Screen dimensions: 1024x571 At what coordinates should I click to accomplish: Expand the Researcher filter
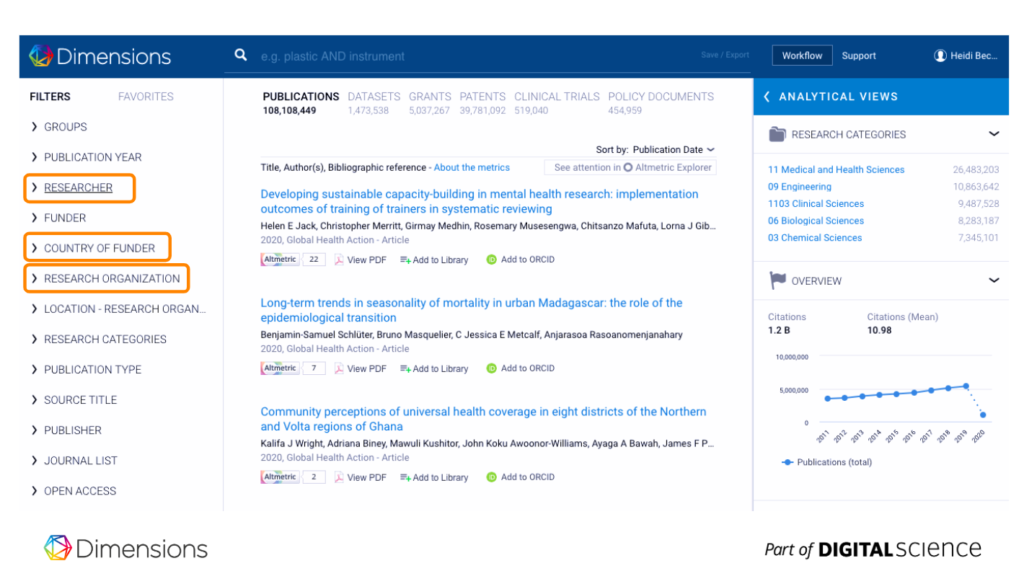point(78,188)
